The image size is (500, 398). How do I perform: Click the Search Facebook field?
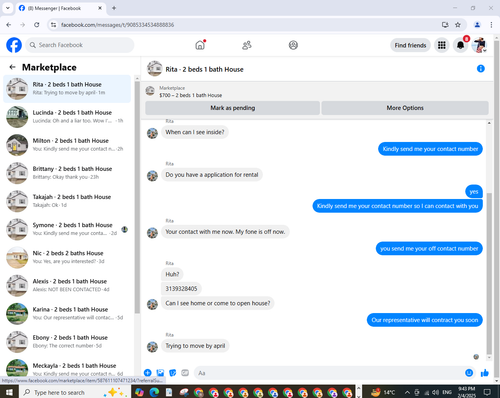point(80,45)
